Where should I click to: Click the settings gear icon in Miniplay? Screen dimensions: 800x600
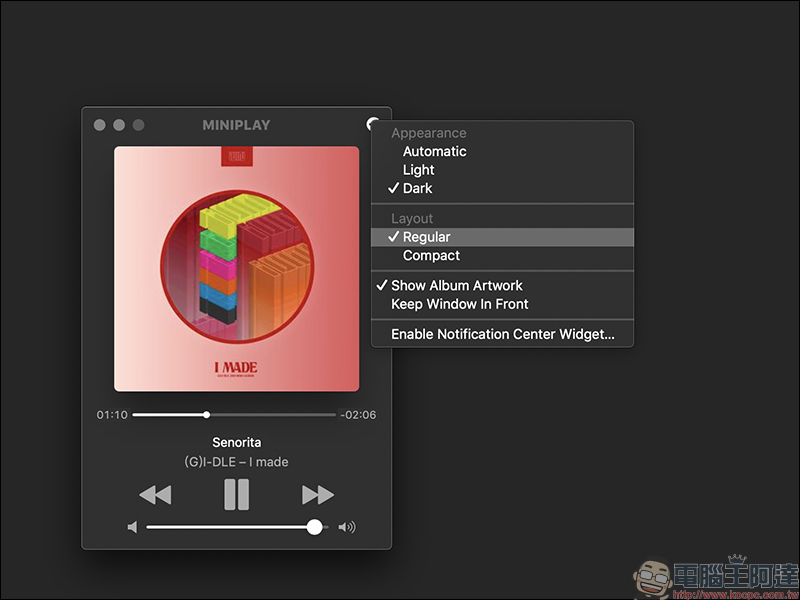[372, 123]
